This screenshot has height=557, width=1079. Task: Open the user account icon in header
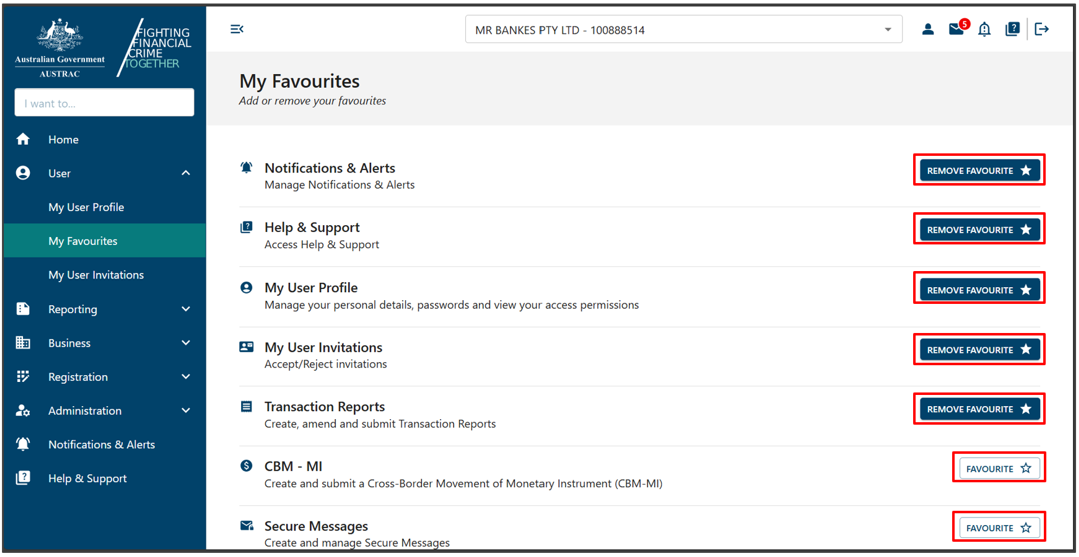(x=928, y=30)
